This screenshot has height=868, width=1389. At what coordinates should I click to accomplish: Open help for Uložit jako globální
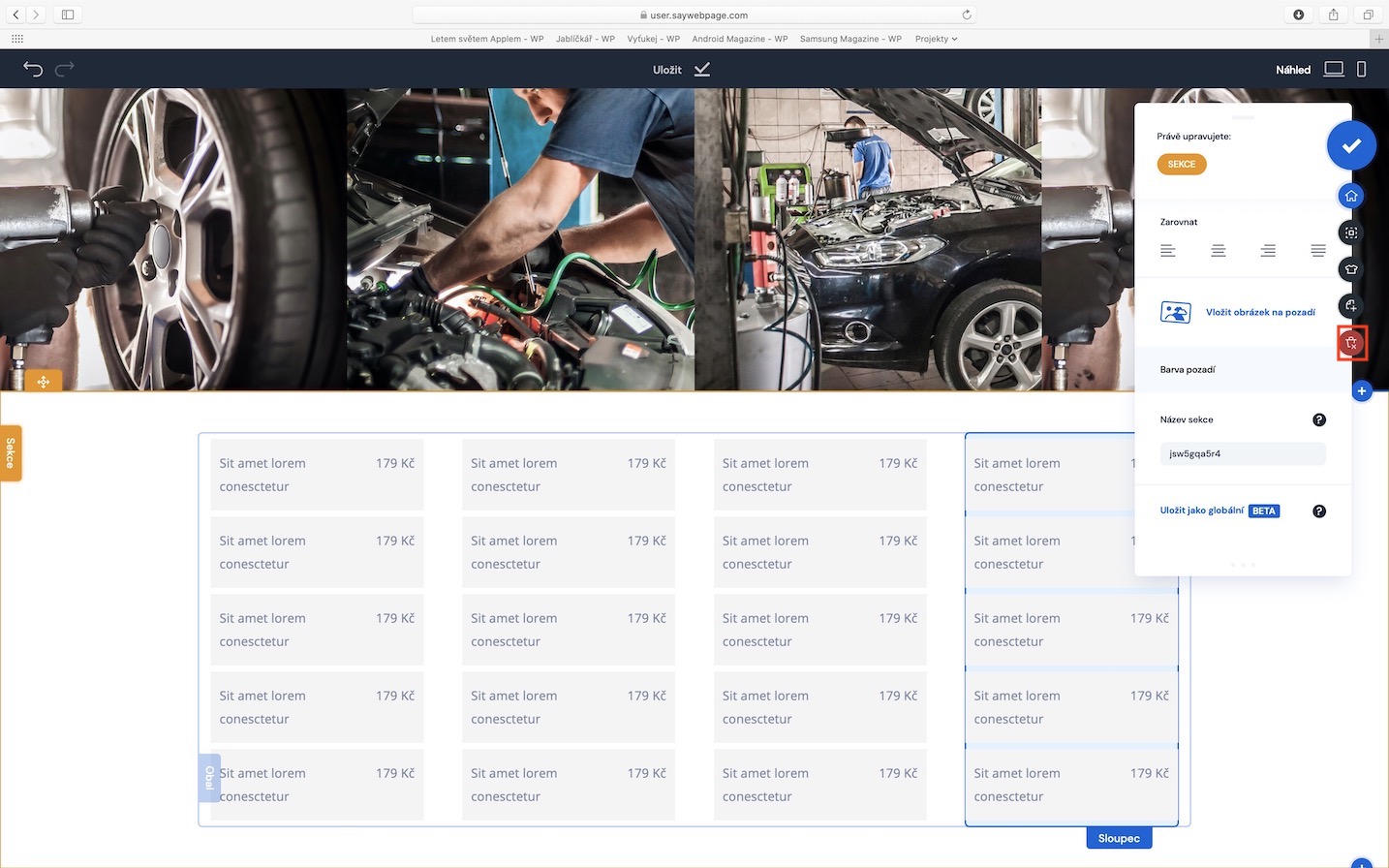[x=1319, y=511]
